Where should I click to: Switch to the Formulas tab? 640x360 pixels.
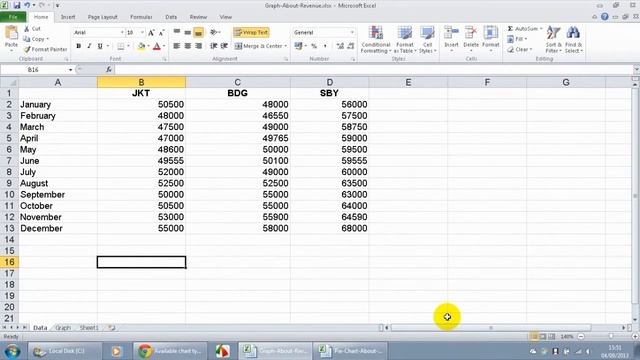141,17
